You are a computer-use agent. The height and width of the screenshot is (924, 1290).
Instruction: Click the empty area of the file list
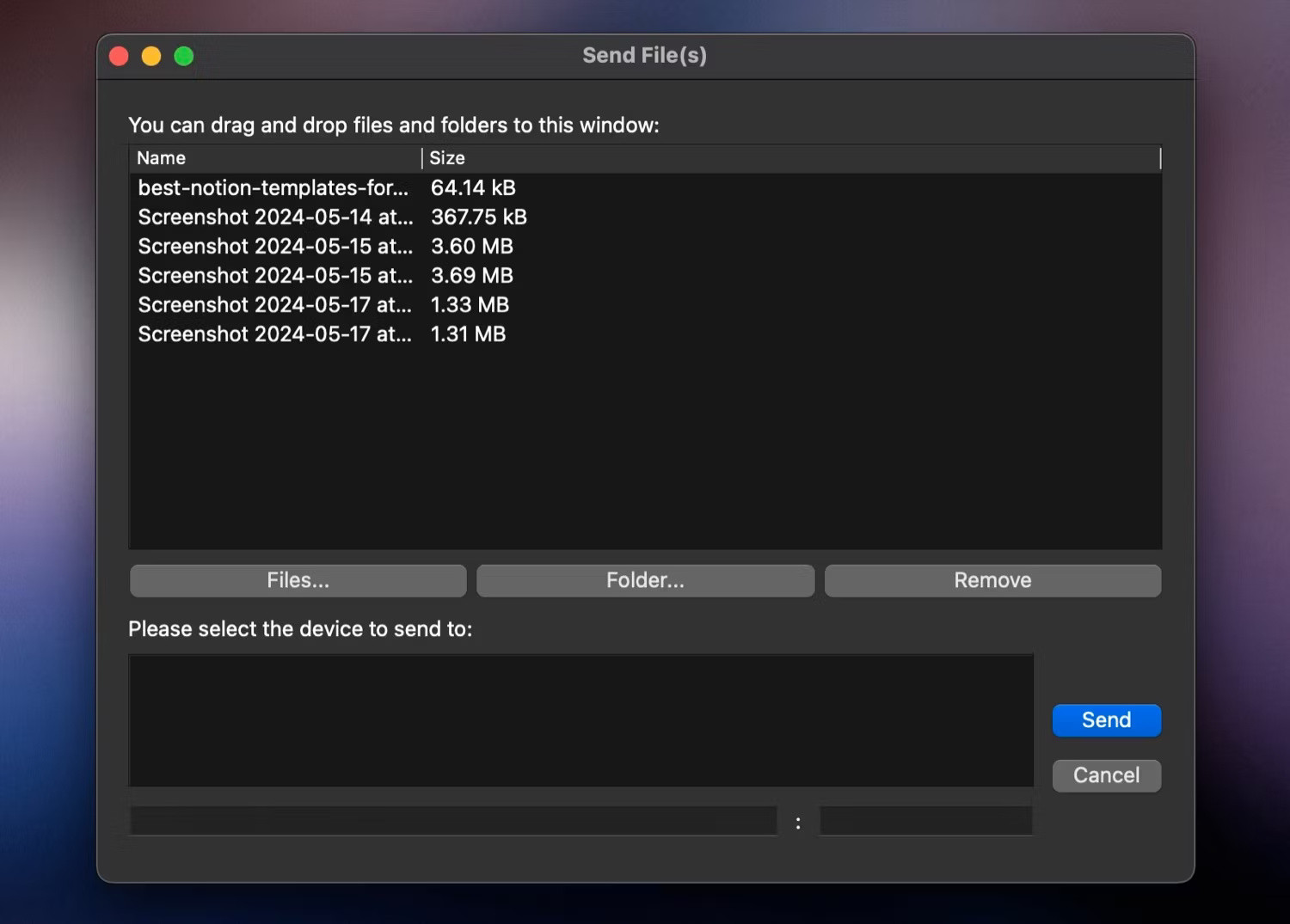[645, 447]
